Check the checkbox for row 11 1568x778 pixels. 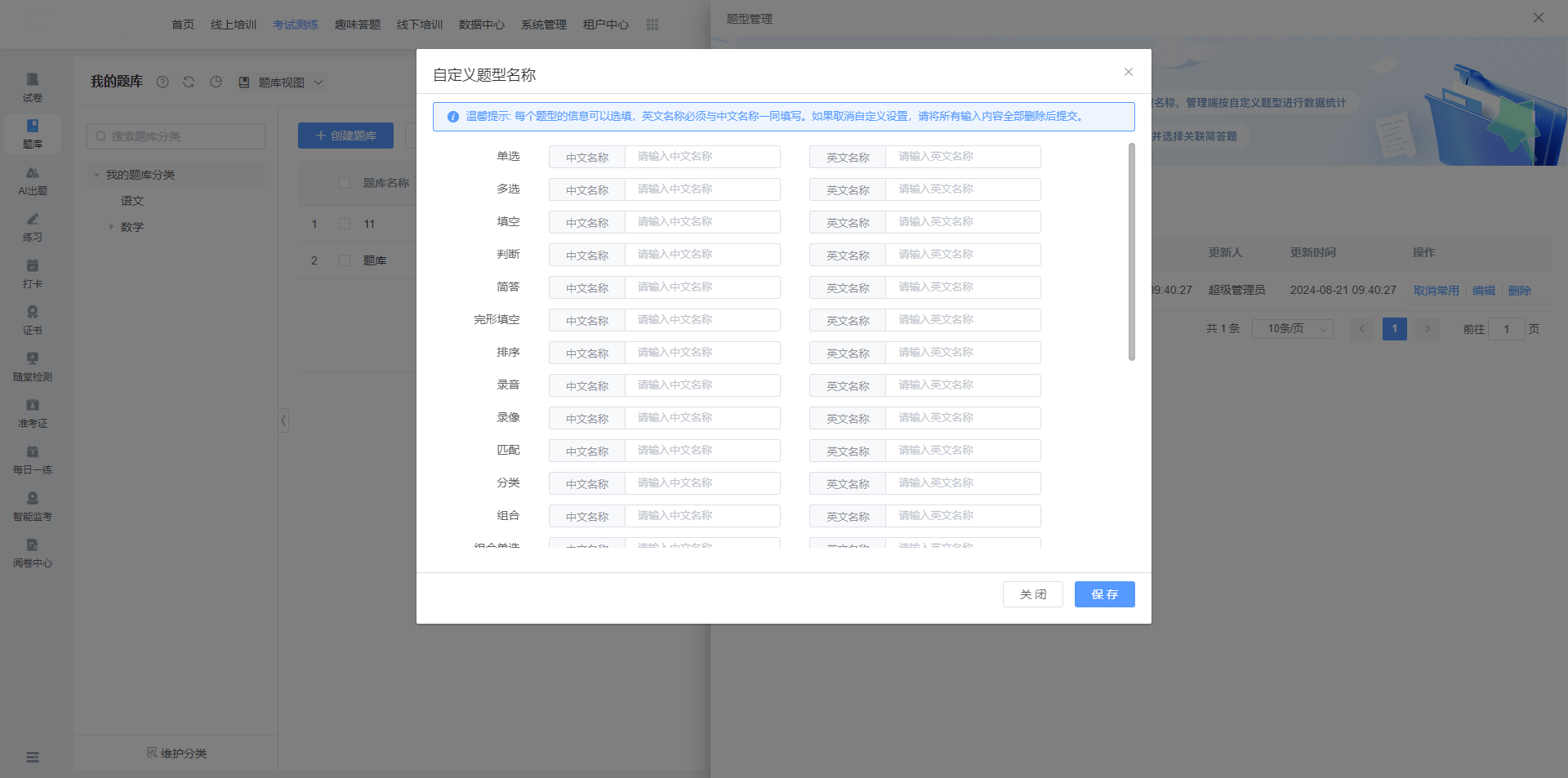click(x=345, y=224)
